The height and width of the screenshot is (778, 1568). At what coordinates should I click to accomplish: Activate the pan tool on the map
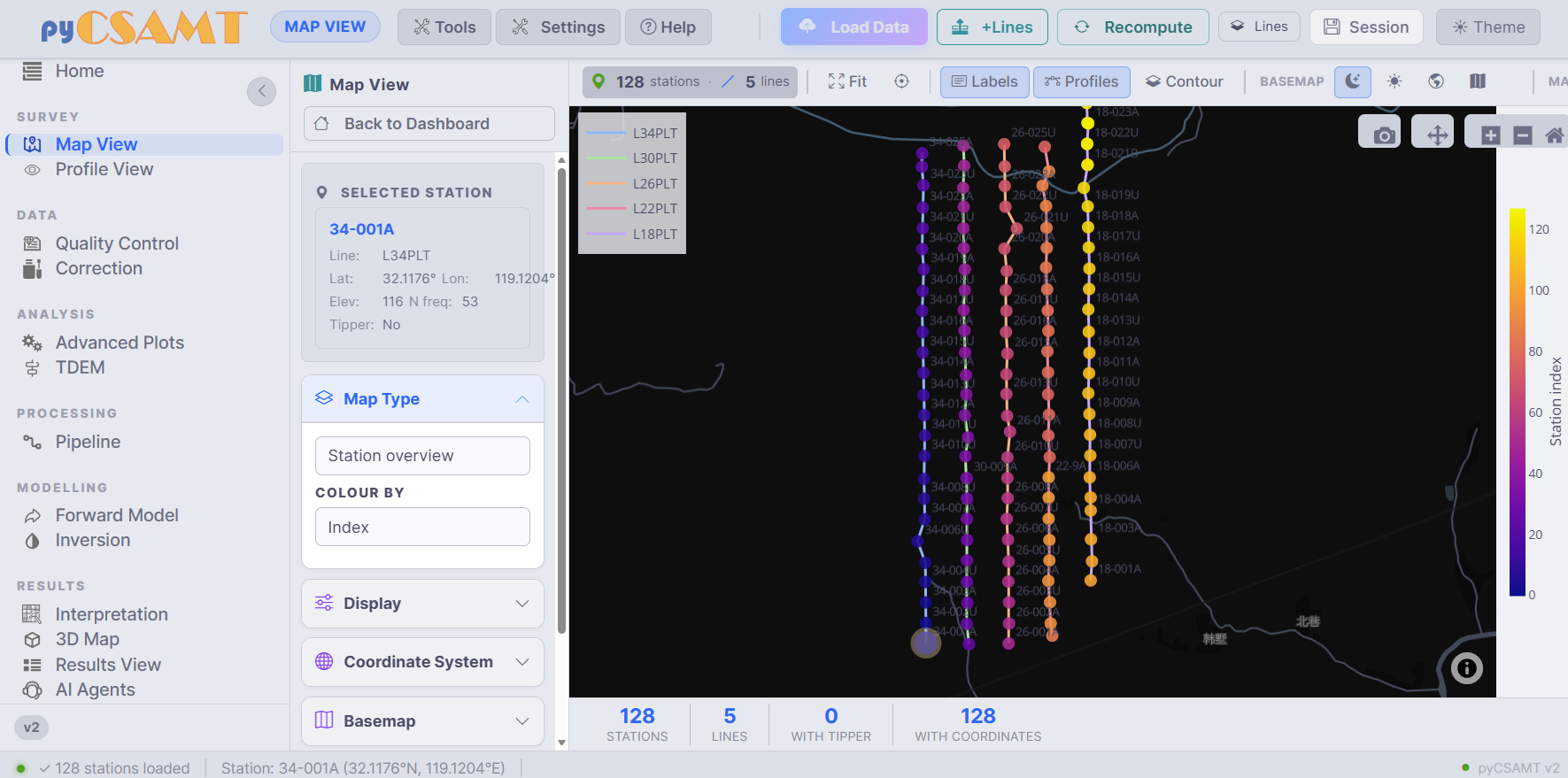point(1437,135)
